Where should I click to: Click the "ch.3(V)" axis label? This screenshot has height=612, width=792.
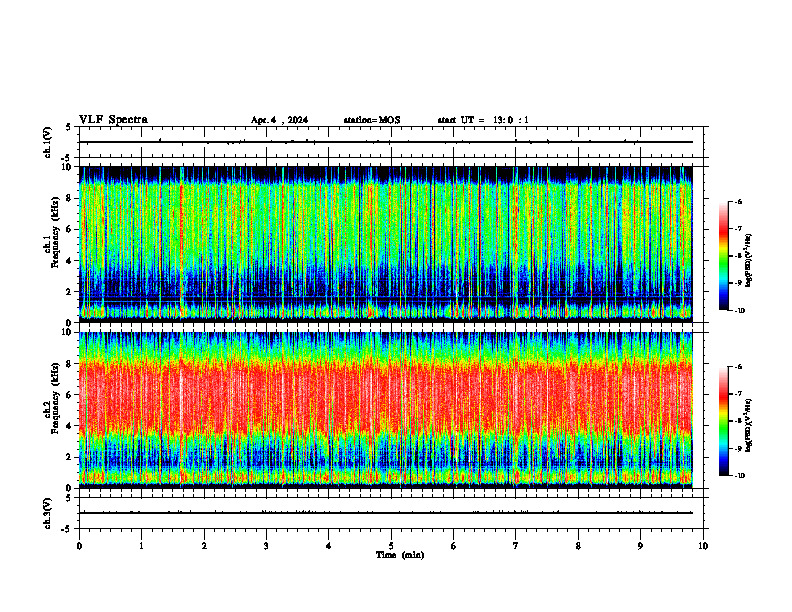click(48, 513)
